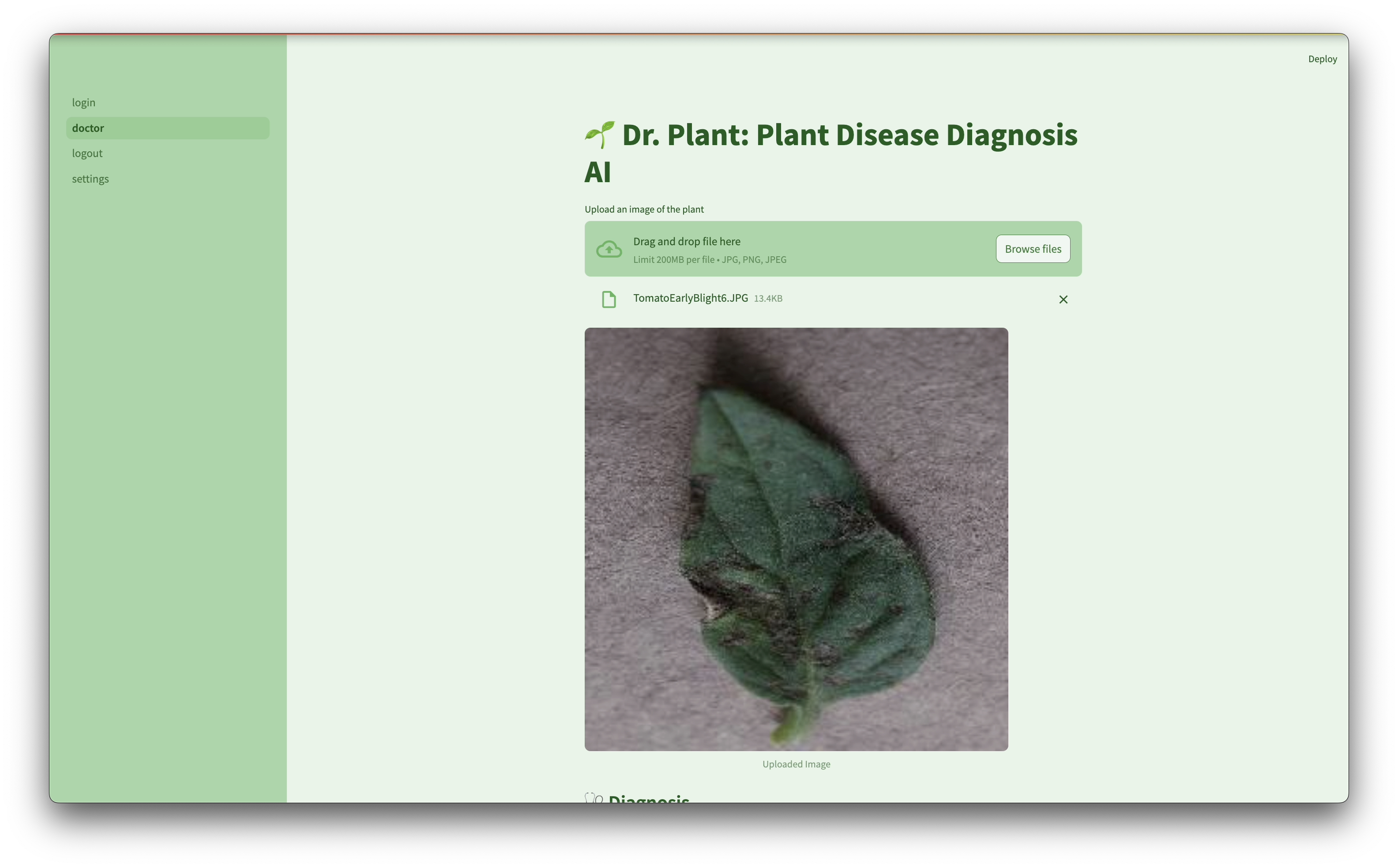Remove the uploaded TomatoEarlyBlight6.JPG file
The height and width of the screenshot is (868, 1398).
[1063, 299]
